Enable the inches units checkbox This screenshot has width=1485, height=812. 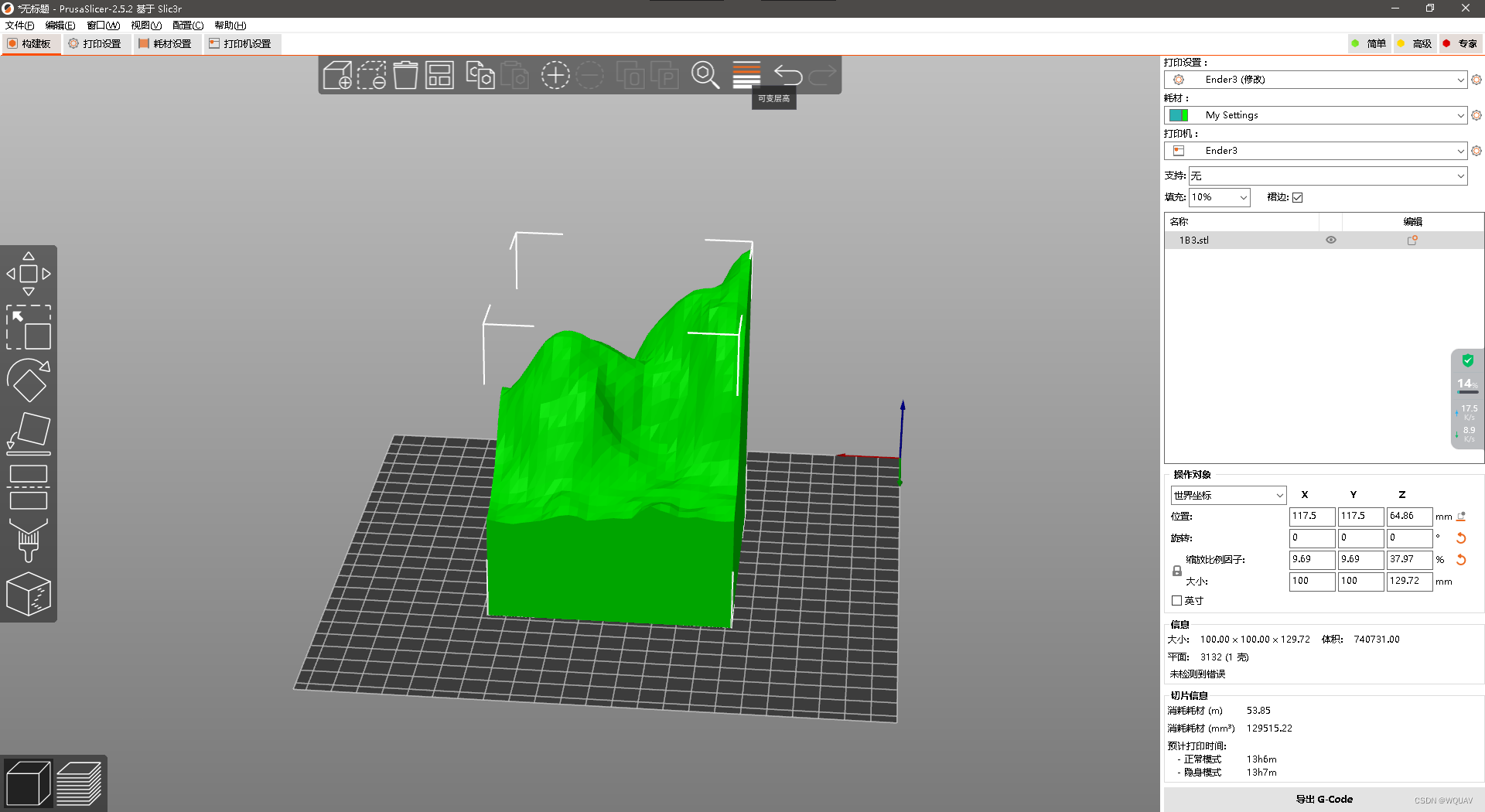coord(1177,600)
